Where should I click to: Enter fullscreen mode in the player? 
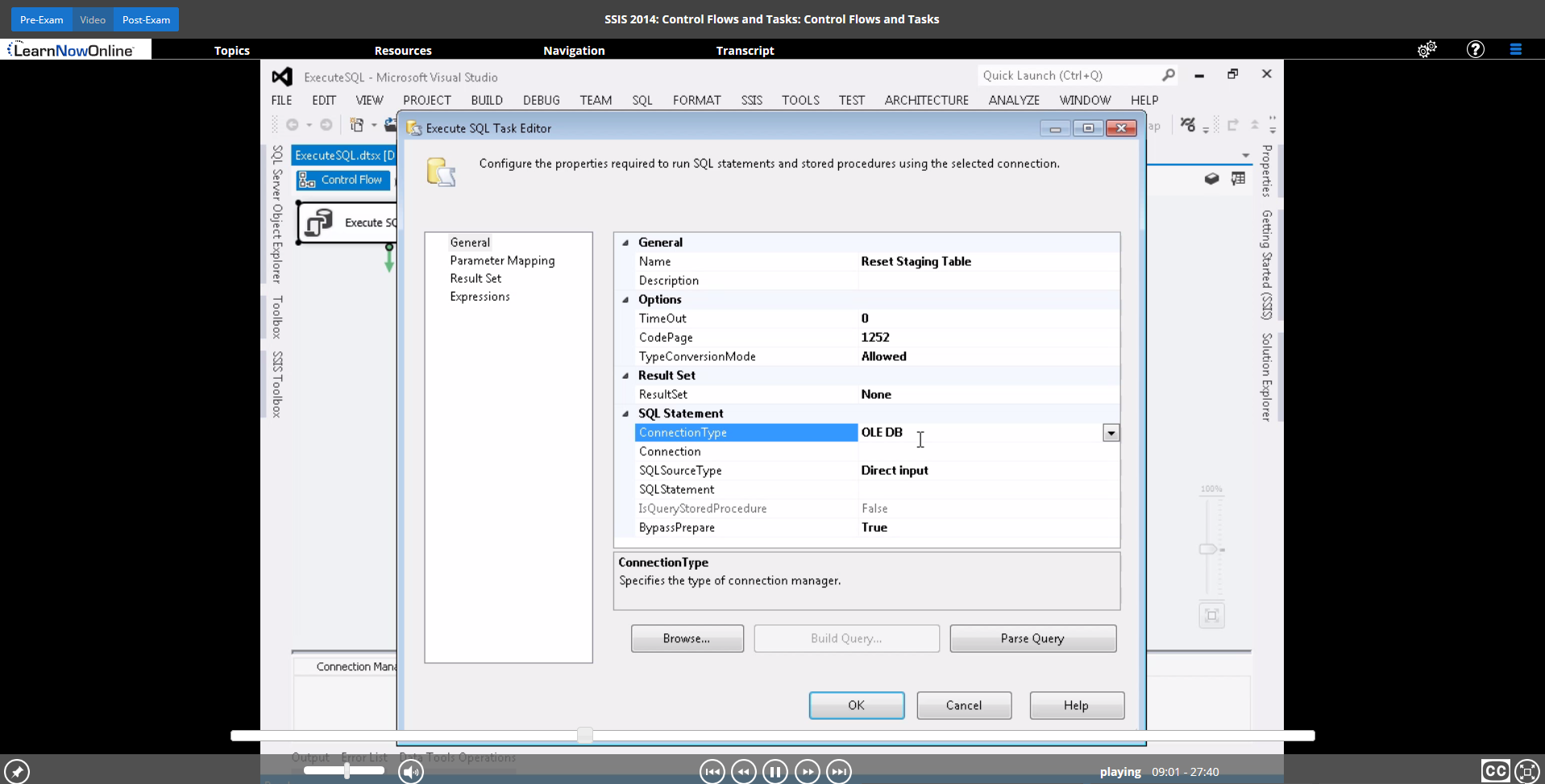1526,771
